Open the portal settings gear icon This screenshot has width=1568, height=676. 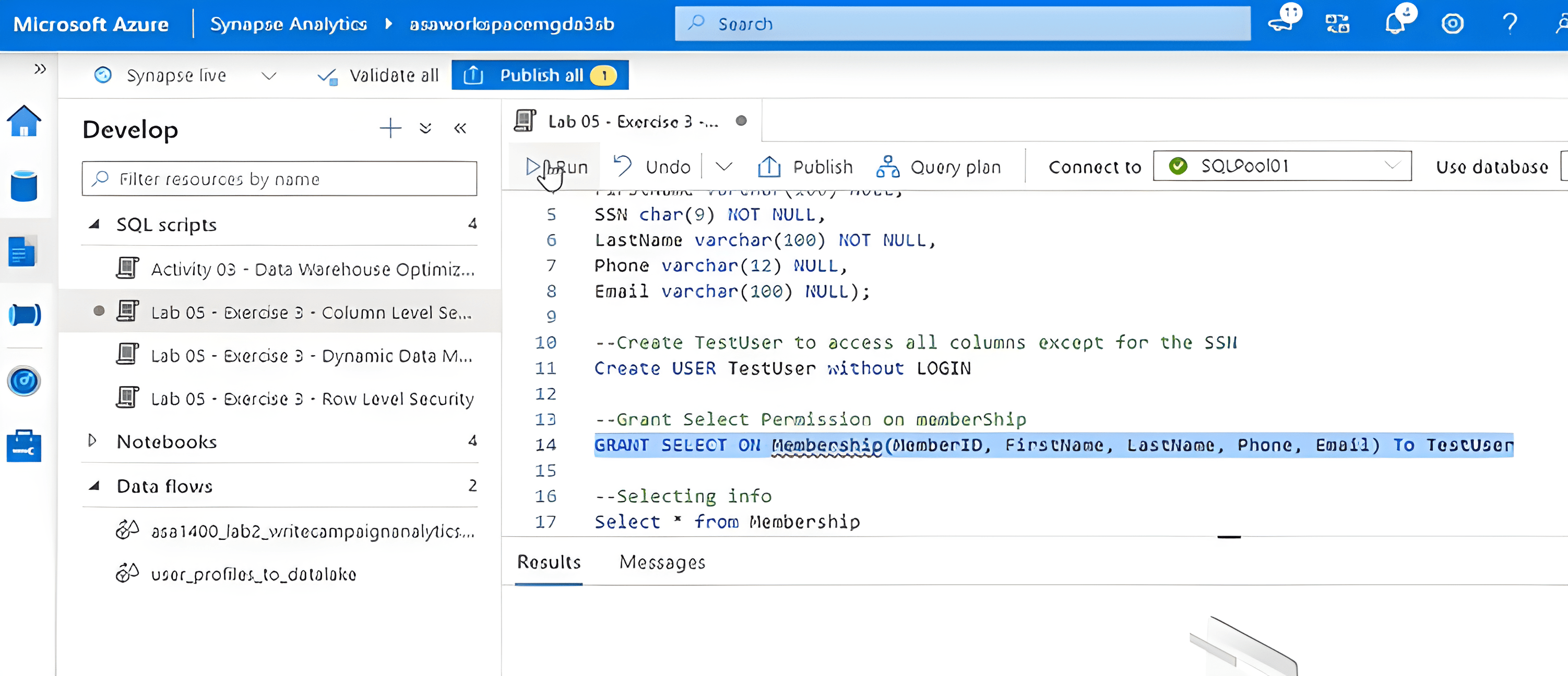pos(1452,25)
